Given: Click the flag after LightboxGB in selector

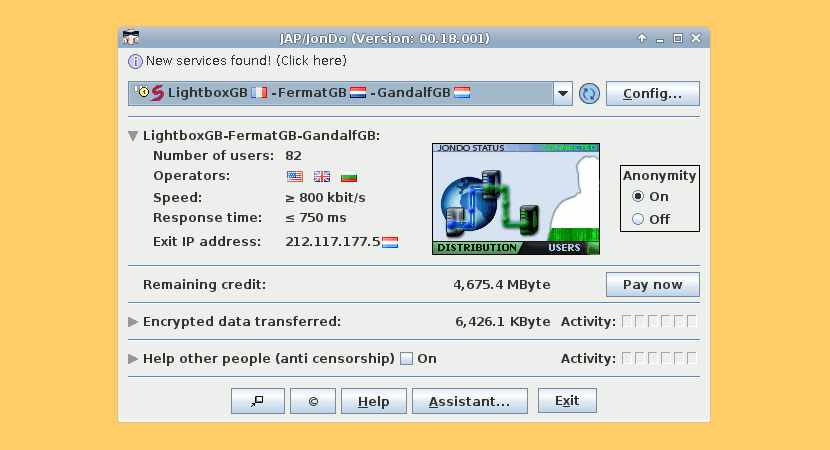Looking at the screenshot, I should [x=259, y=93].
